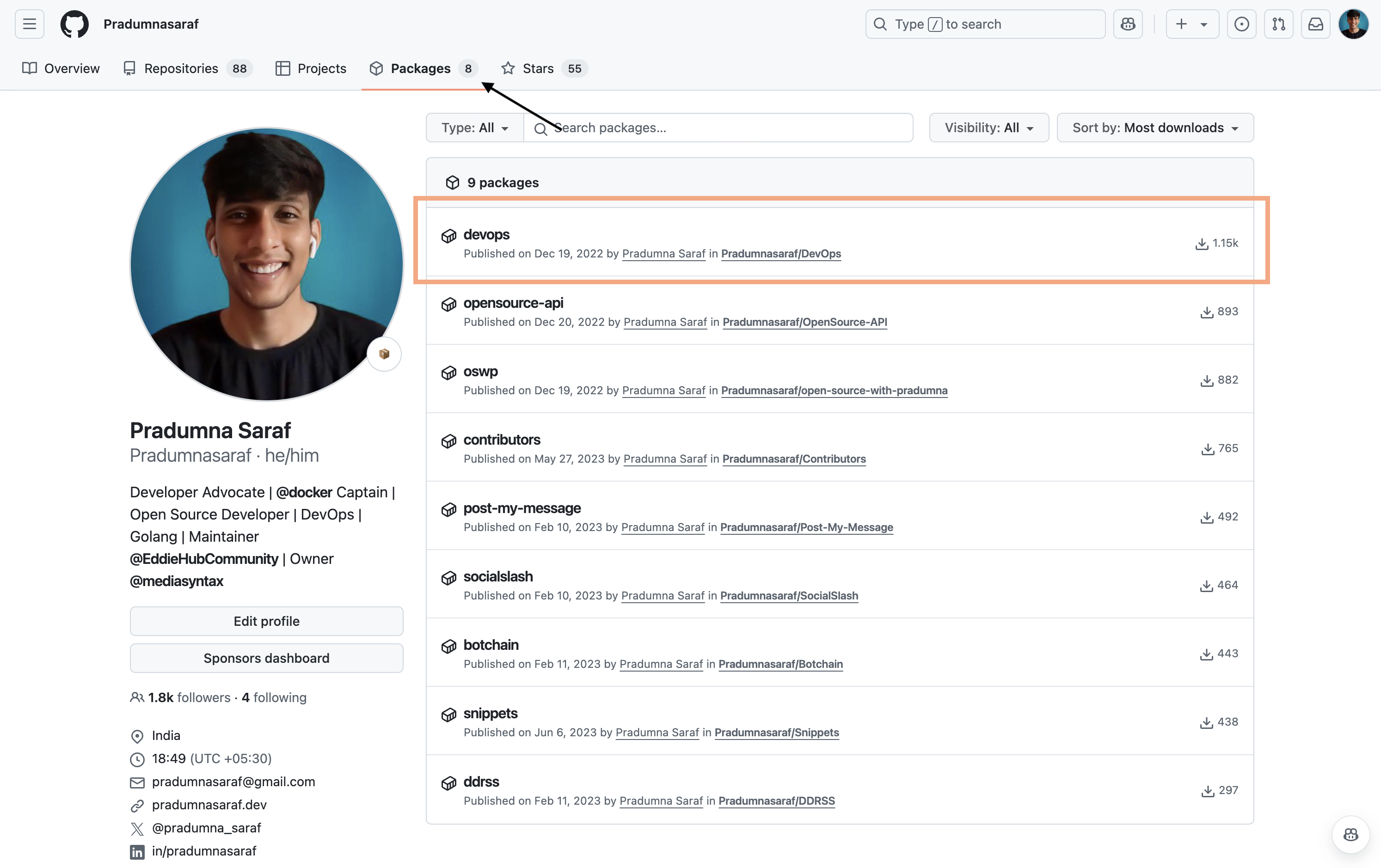
Task: Open LinkedIn via the LinkedIn icon
Action: [136, 852]
